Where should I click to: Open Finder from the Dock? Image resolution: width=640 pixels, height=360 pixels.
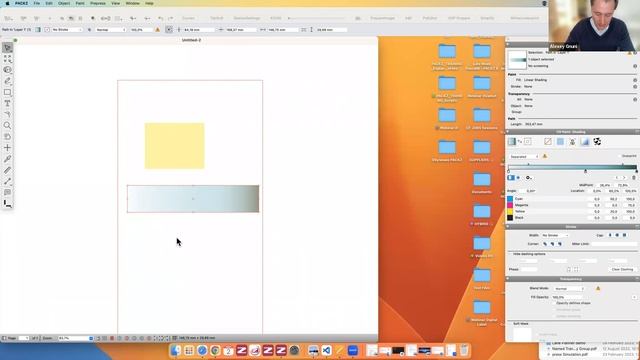click(x=176, y=350)
